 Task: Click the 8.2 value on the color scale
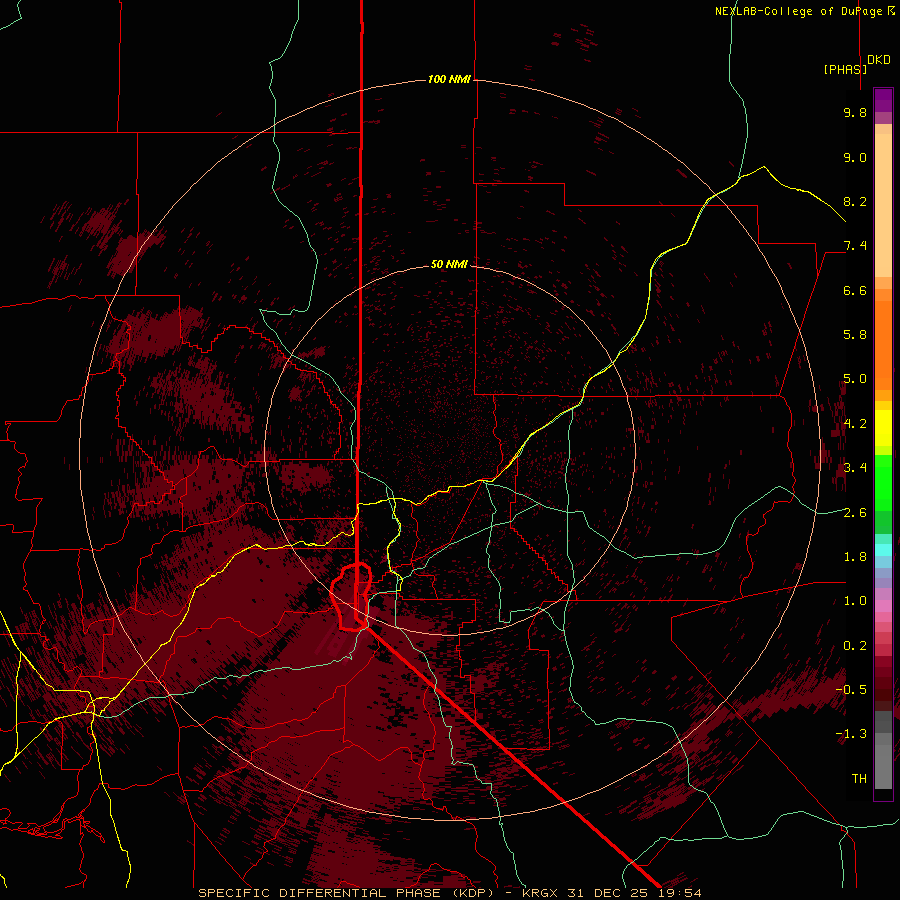click(855, 201)
